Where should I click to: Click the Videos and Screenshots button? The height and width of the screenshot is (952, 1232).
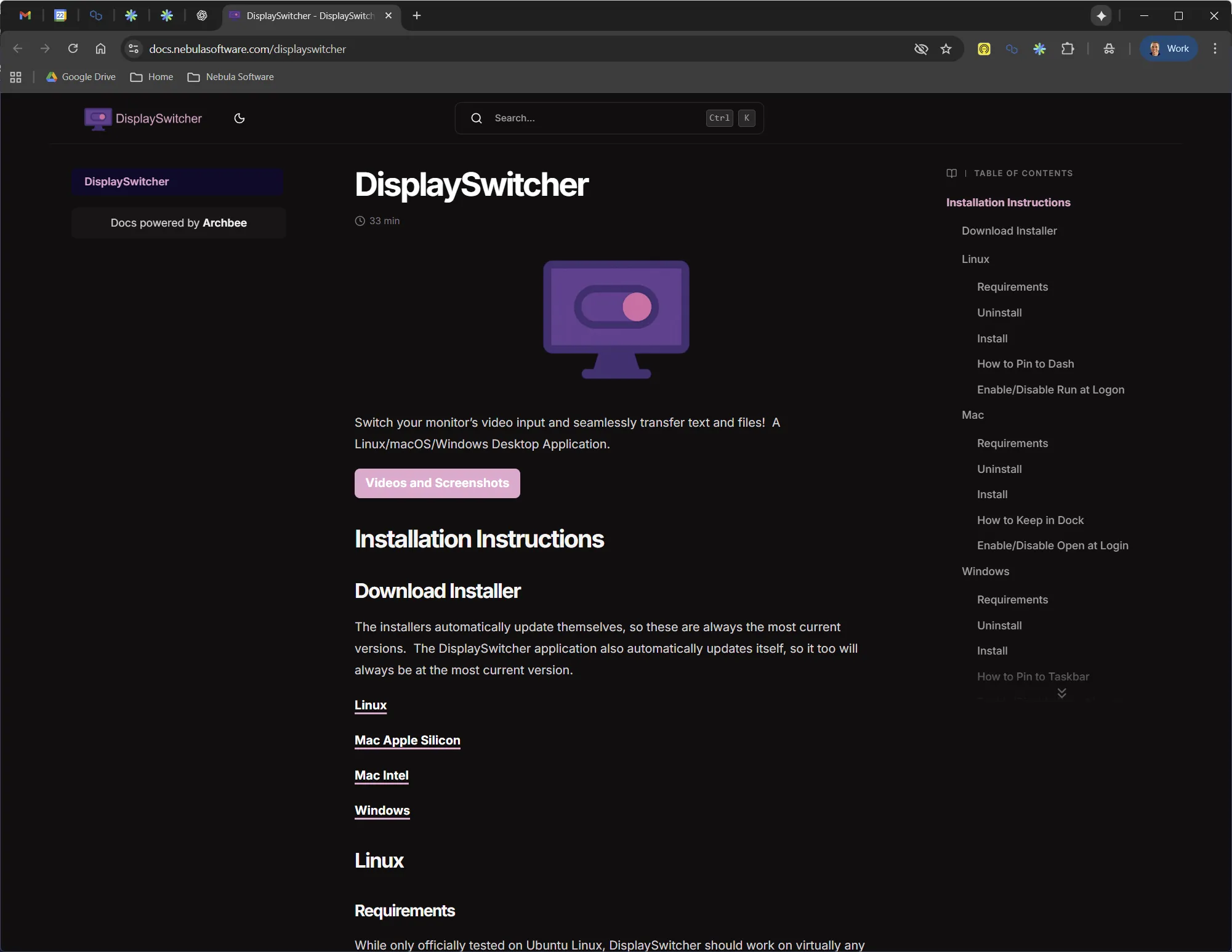[437, 483]
